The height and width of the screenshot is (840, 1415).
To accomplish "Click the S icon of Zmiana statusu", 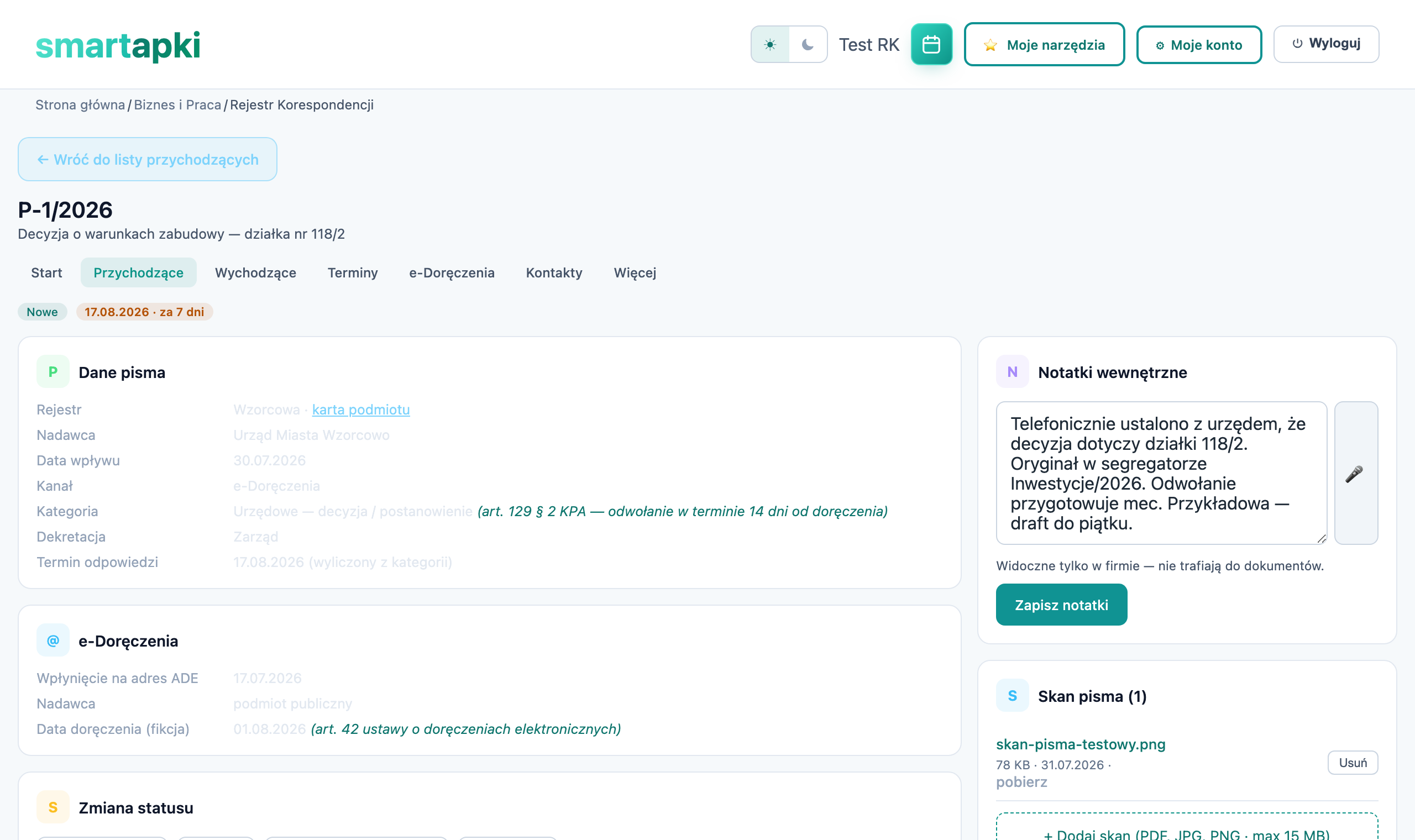I will point(53,807).
